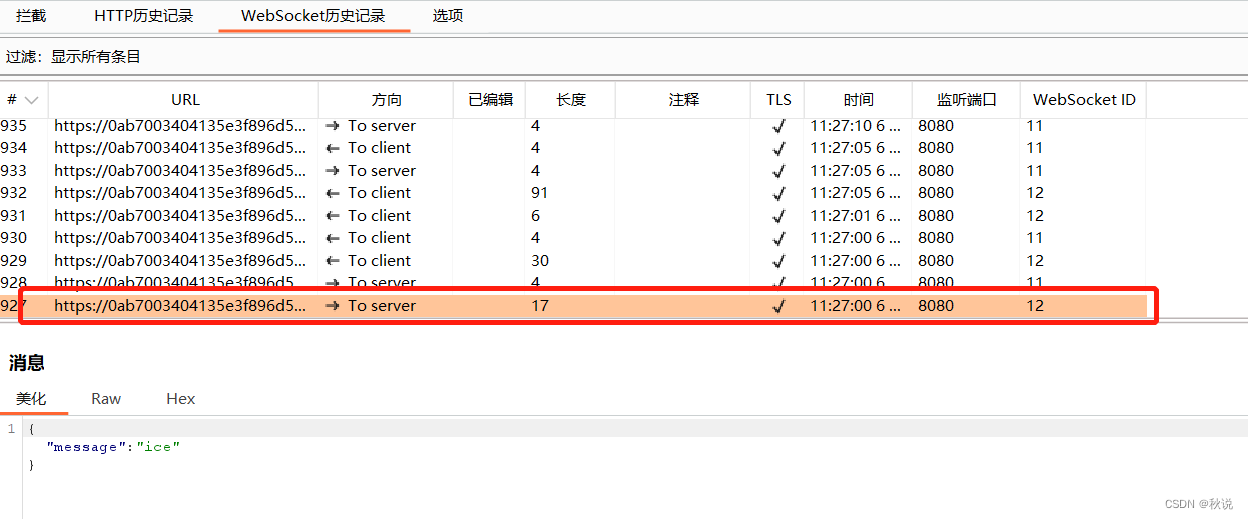Select row 929 with length 30

(x=573, y=261)
